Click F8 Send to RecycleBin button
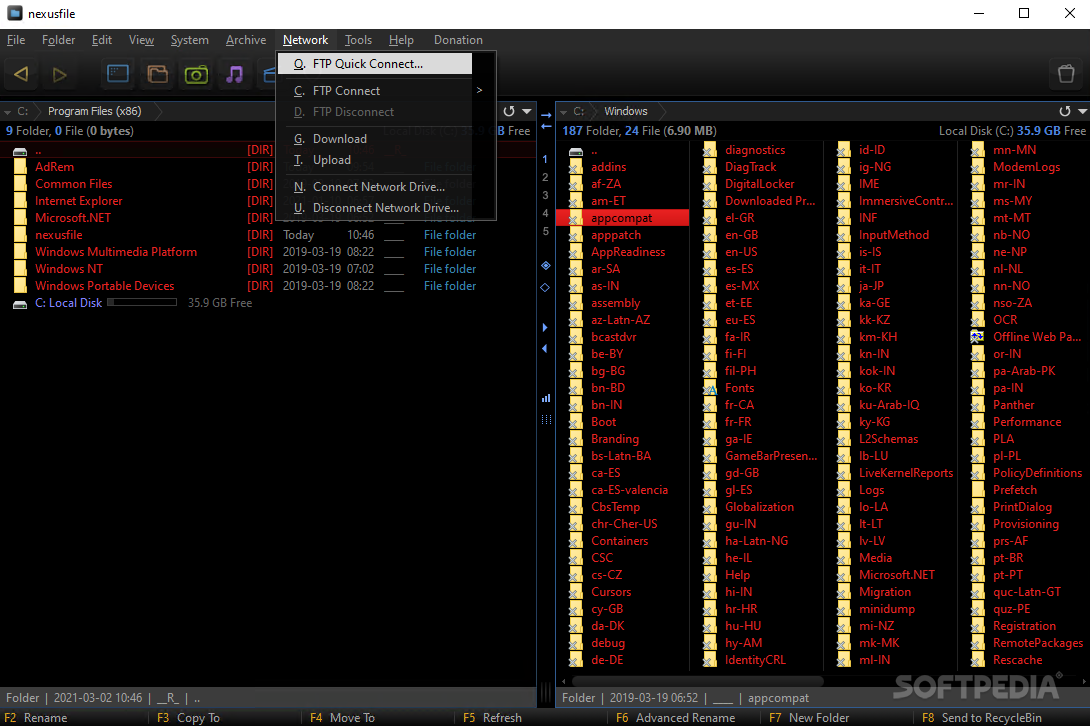This screenshot has height=726, width=1090. pyautogui.click(x=982, y=718)
